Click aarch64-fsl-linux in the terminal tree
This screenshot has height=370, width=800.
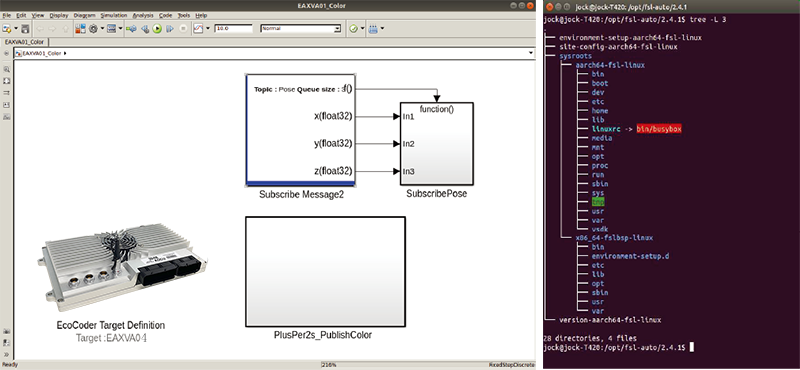click(x=610, y=65)
